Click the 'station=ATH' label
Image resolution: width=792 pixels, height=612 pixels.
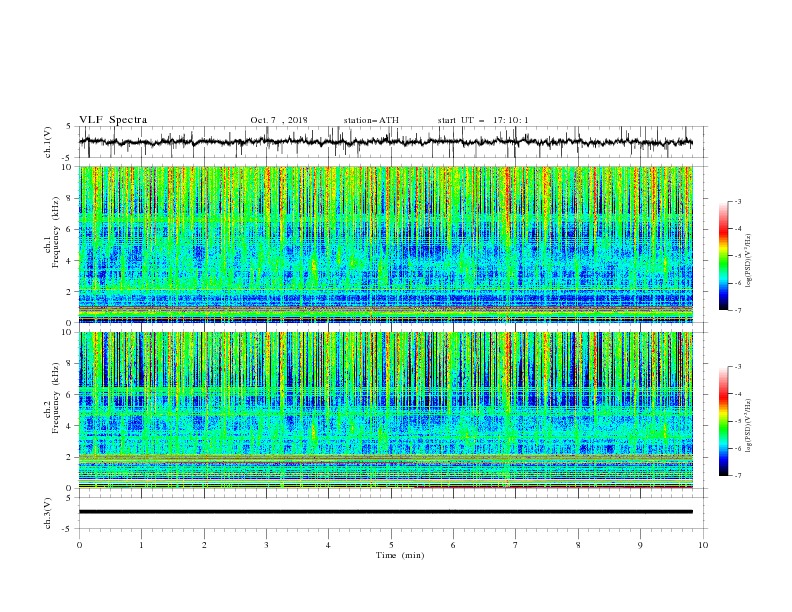(x=371, y=120)
